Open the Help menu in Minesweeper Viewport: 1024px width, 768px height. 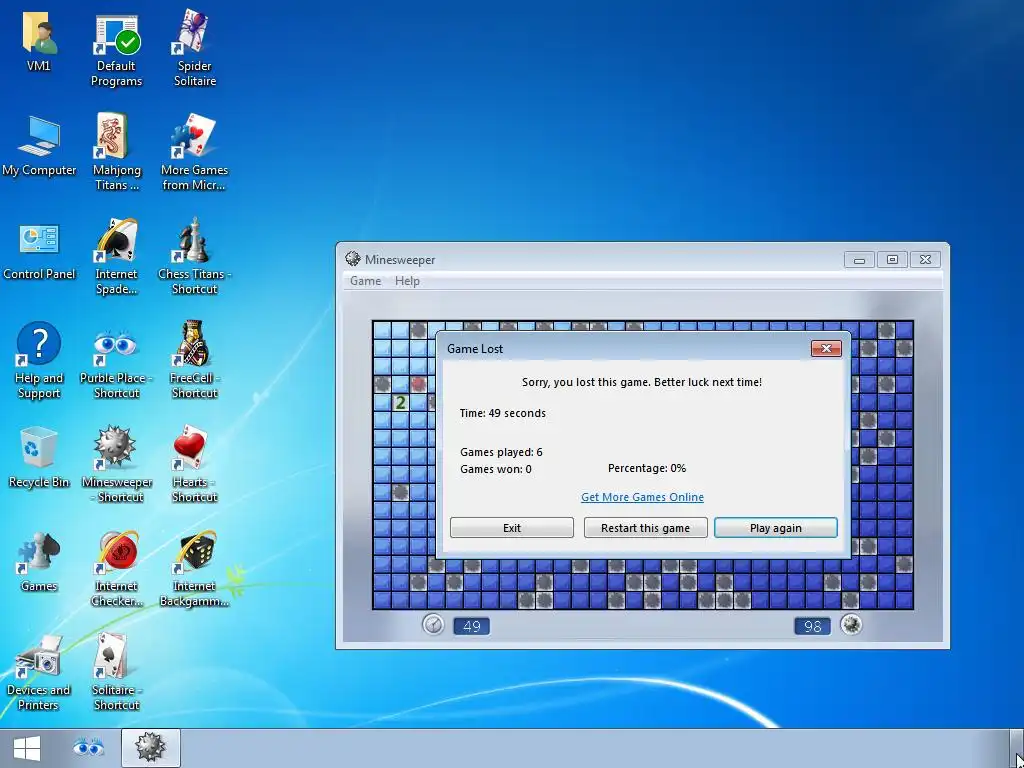point(407,281)
